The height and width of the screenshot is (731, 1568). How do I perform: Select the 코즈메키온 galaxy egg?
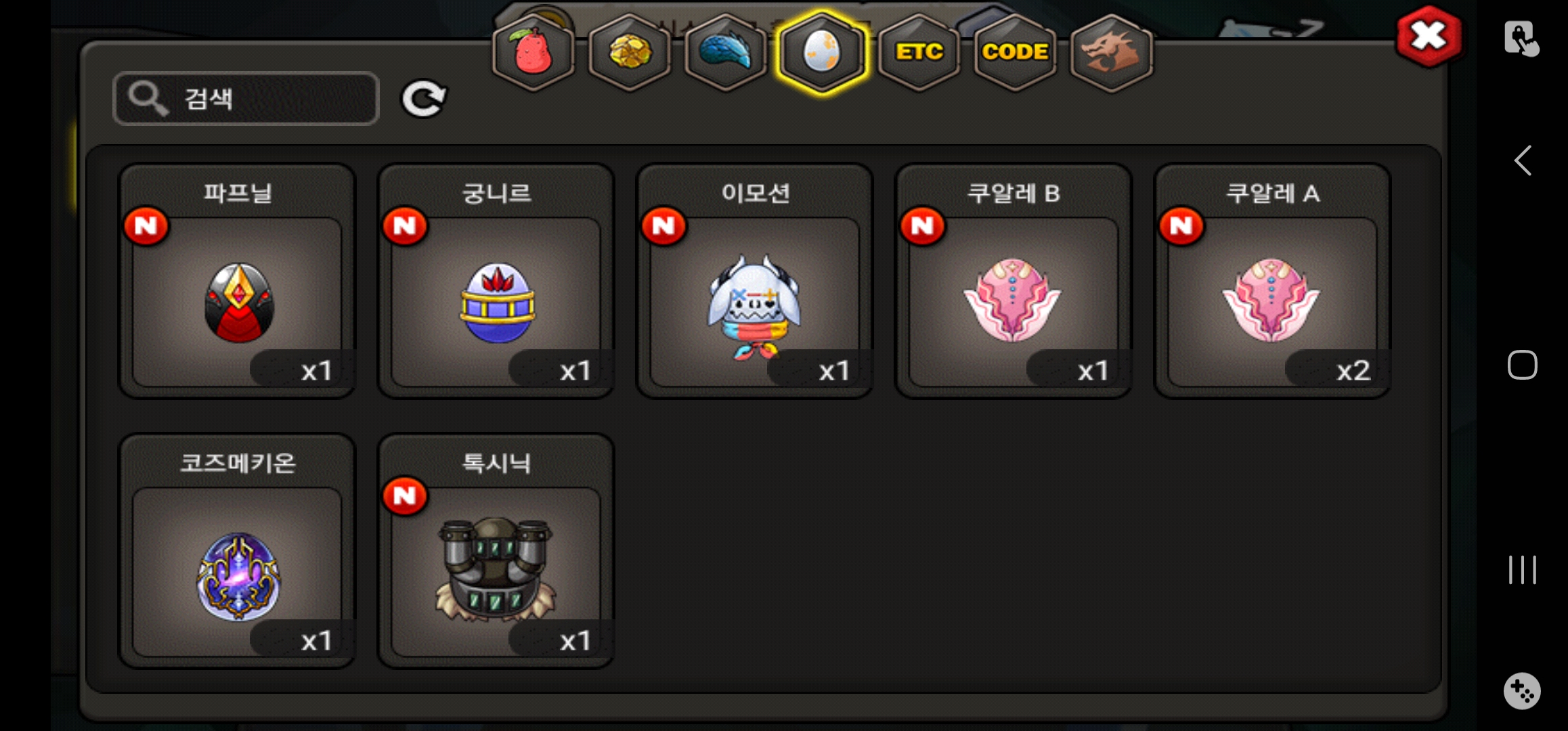point(237,551)
